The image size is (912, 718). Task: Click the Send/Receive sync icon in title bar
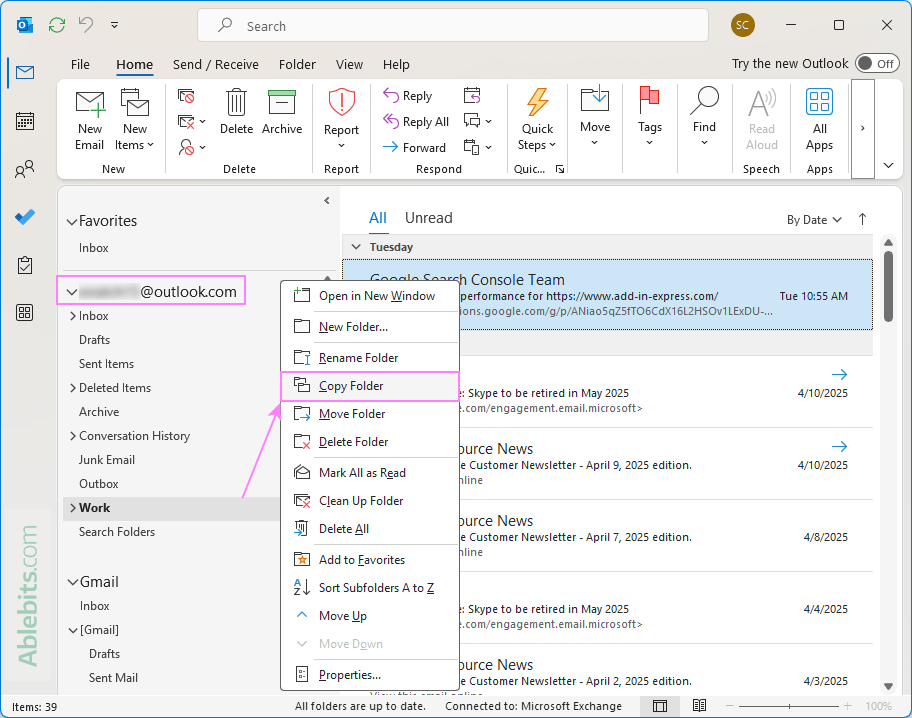pos(57,25)
